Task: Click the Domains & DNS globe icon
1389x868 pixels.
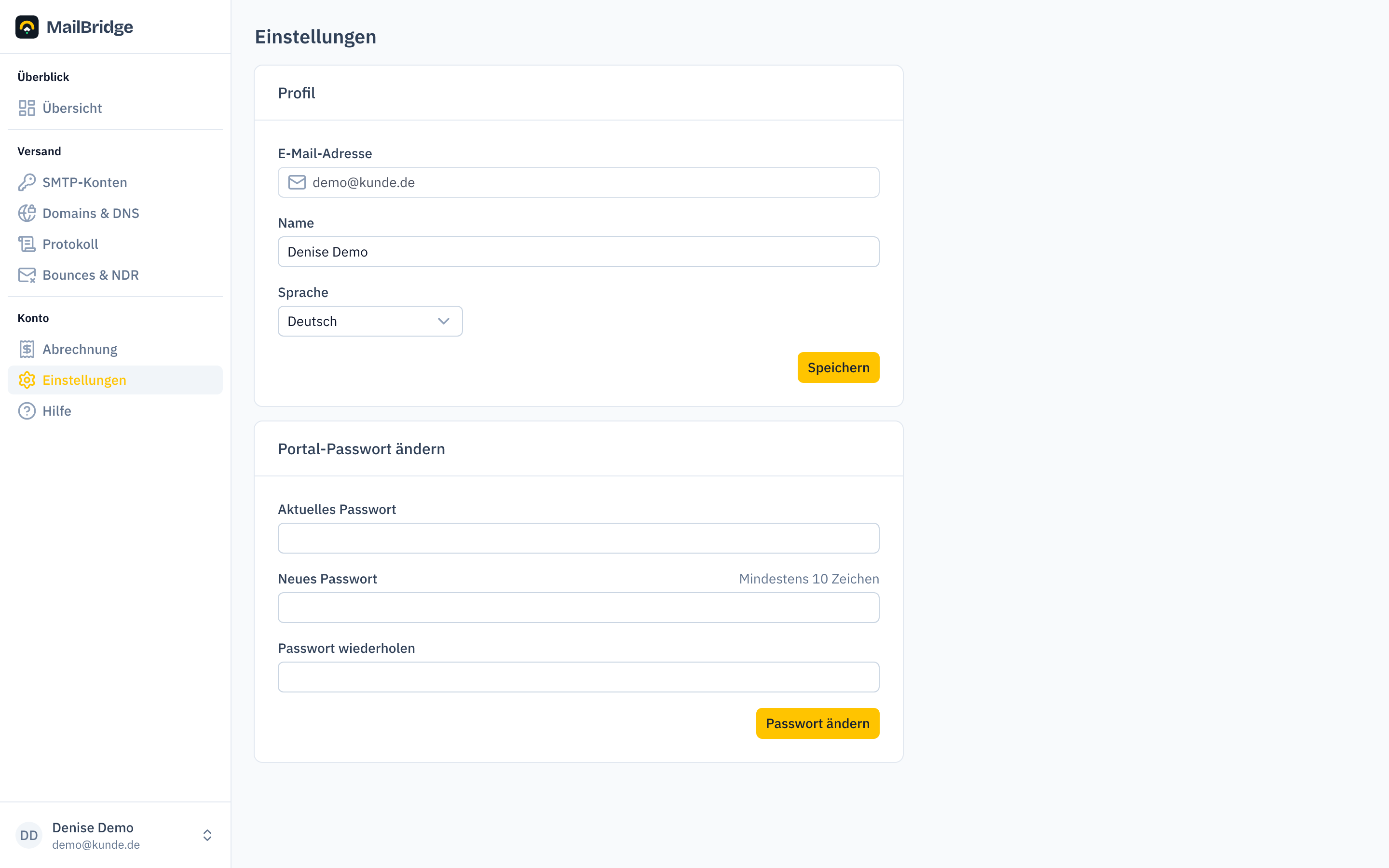Action: click(x=27, y=213)
